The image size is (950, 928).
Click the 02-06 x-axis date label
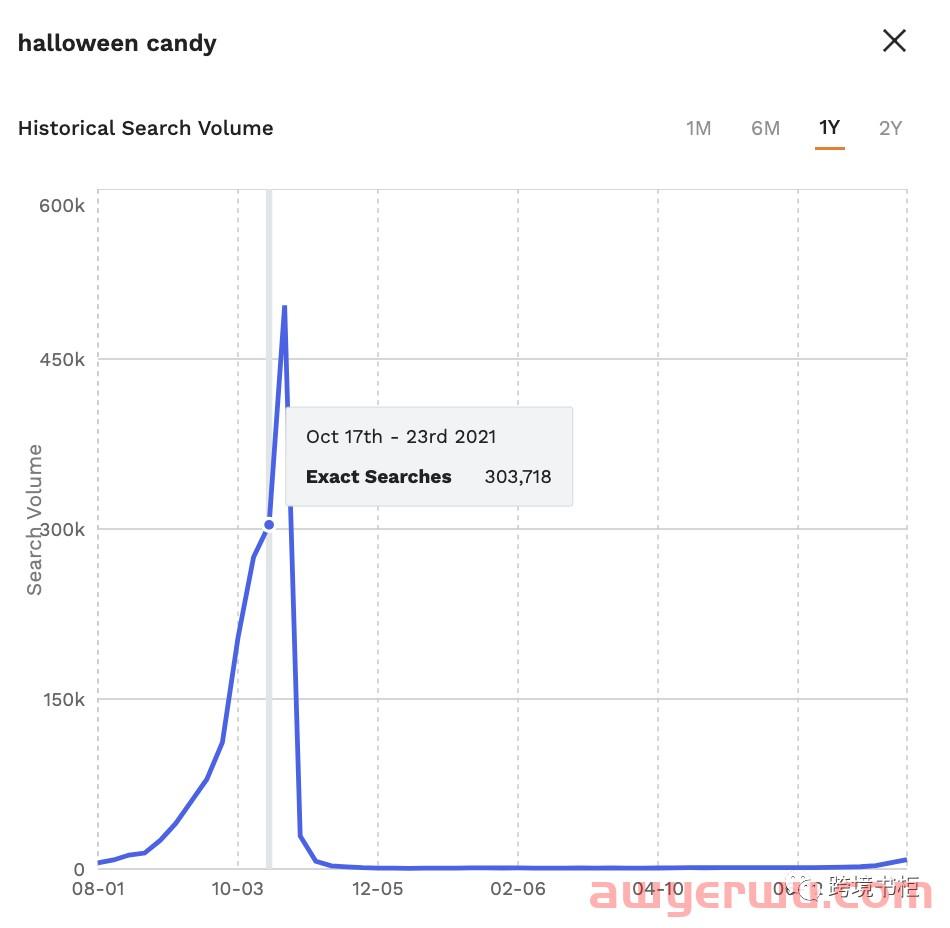click(518, 889)
